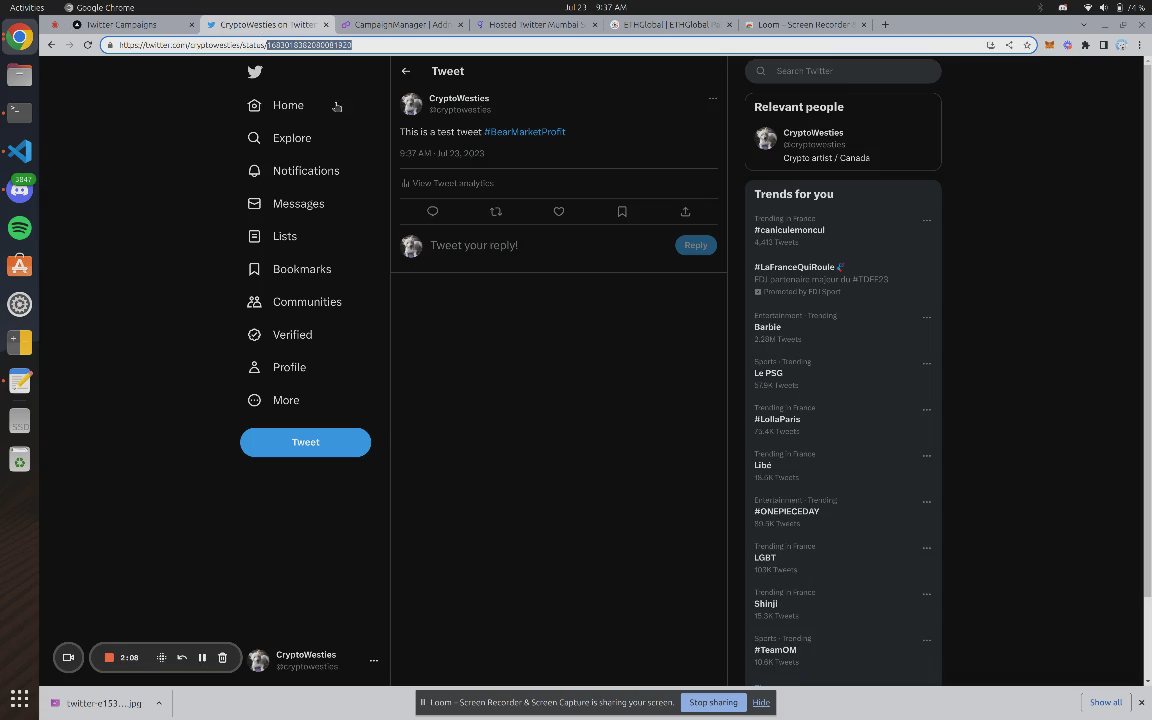Open account menu dots beside CryptoWesties
1152x720 pixels.
coord(374,660)
